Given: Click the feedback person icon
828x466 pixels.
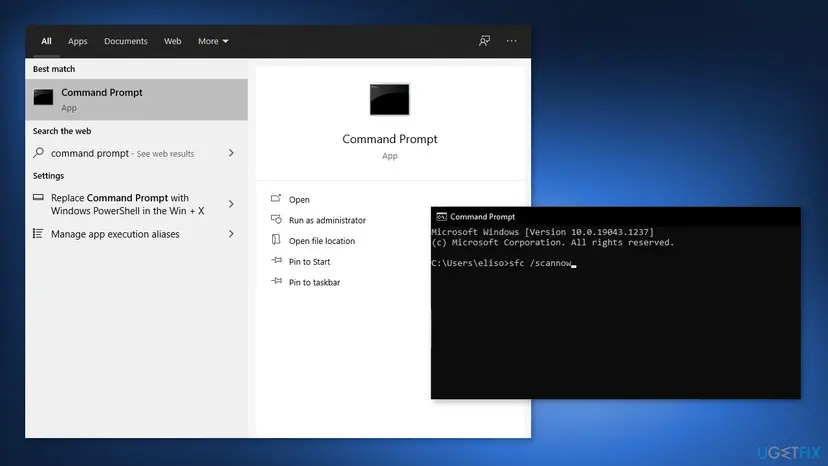Looking at the screenshot, I should tap(484, 41).
